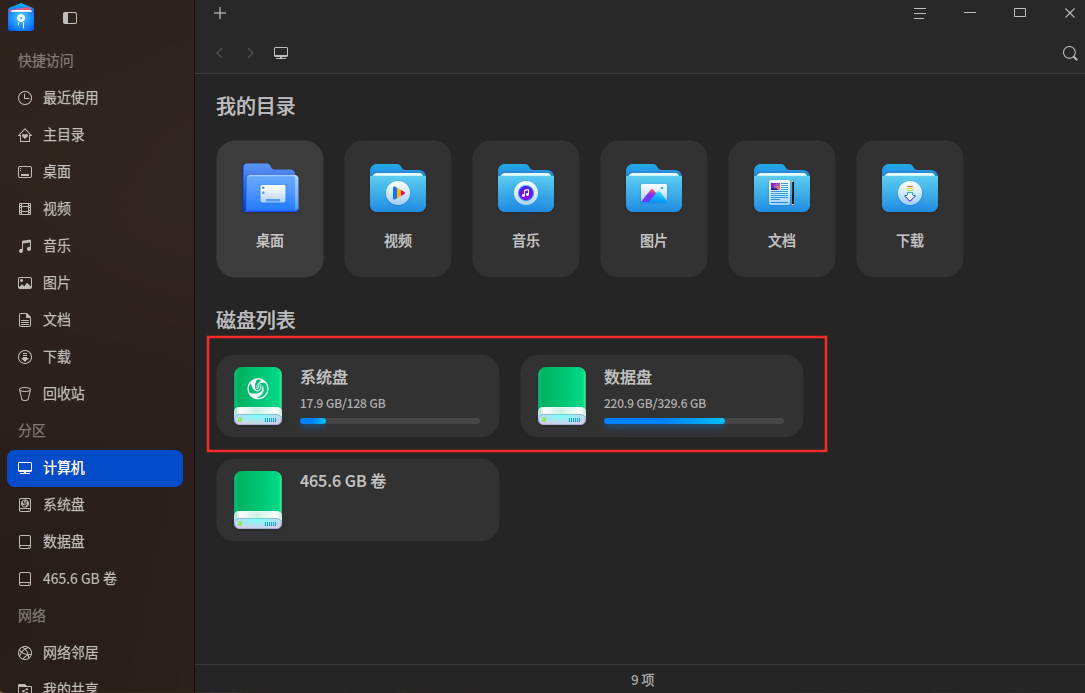Toggle the sidebar with the panel icon
The width and height of the screenshot is (1085, 693).
pos(70,18)
